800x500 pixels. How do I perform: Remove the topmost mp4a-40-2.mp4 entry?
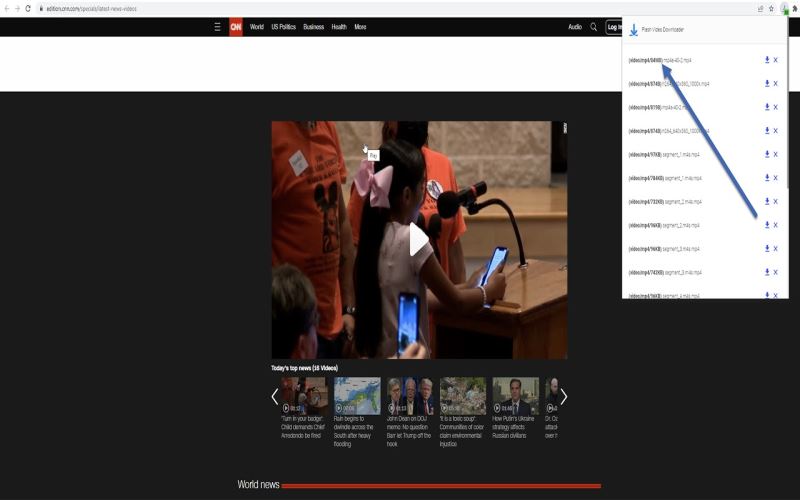776,60
